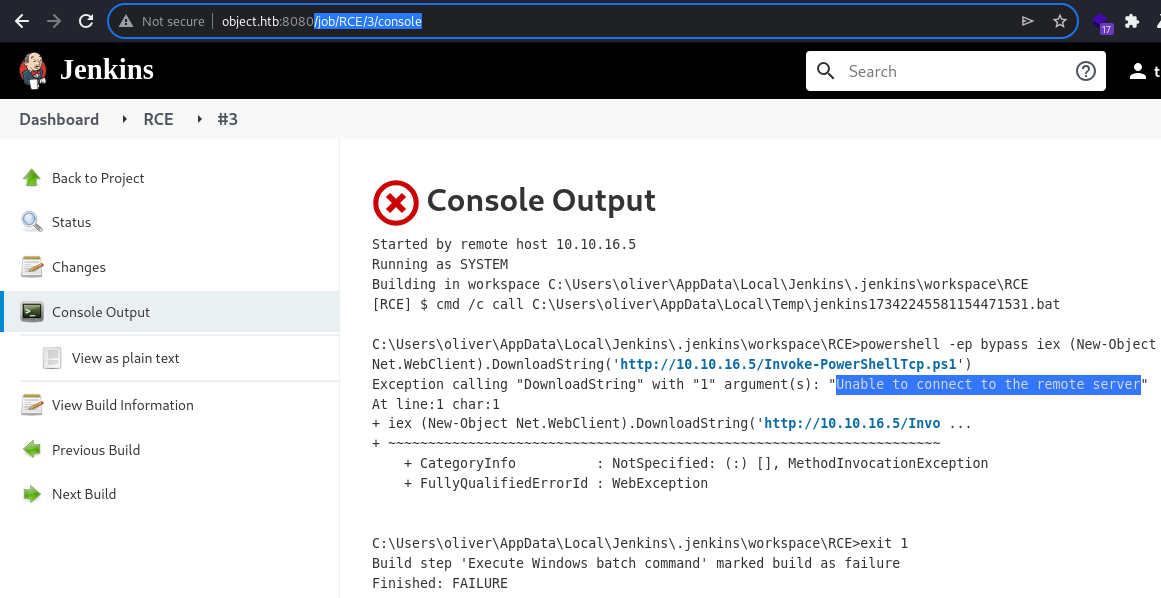Click the notepad Changes icon
Screen dimensions: 1161x598
click(32, 267)
